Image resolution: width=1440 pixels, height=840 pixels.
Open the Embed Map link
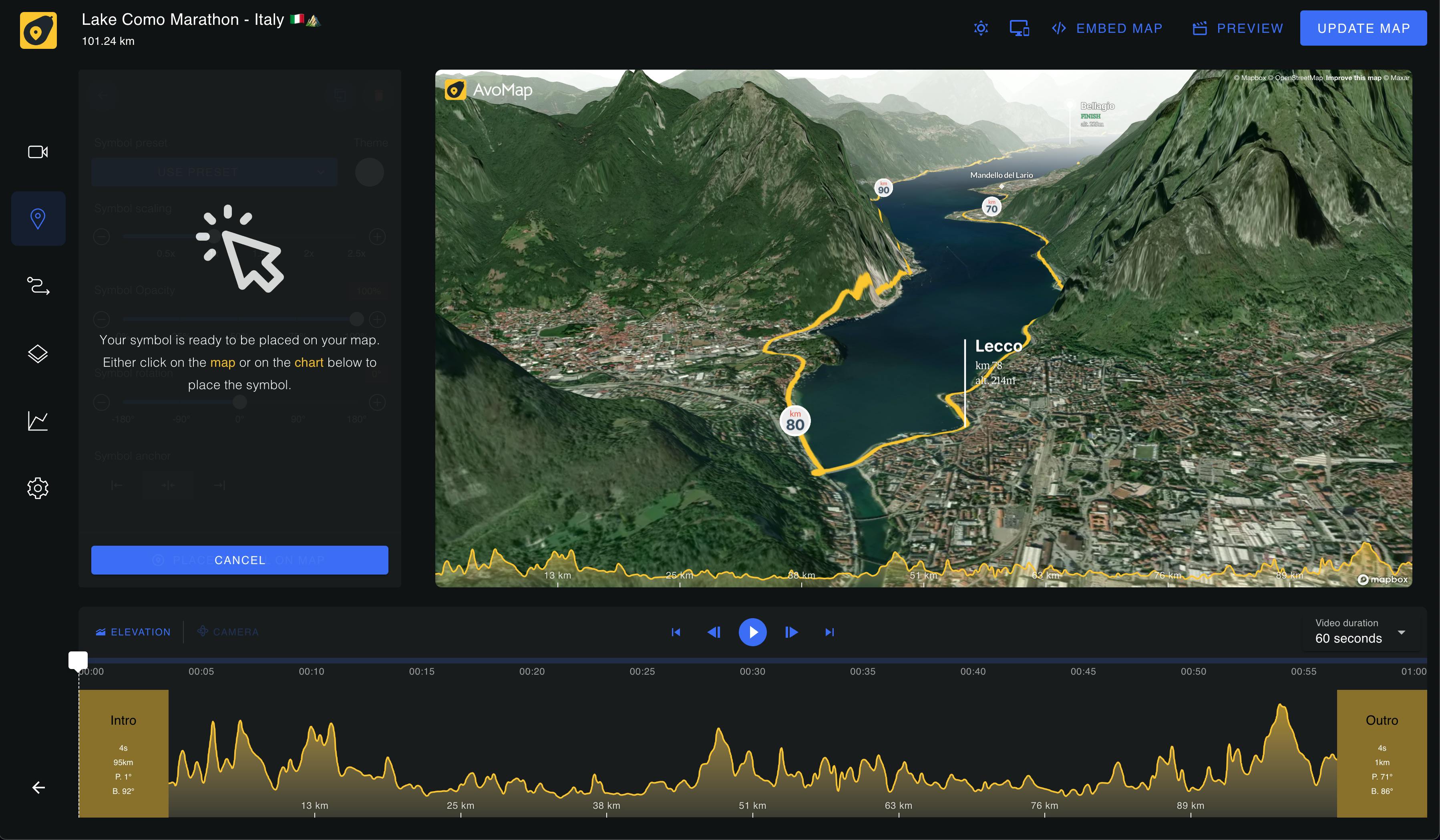[x=1107, y=28]
